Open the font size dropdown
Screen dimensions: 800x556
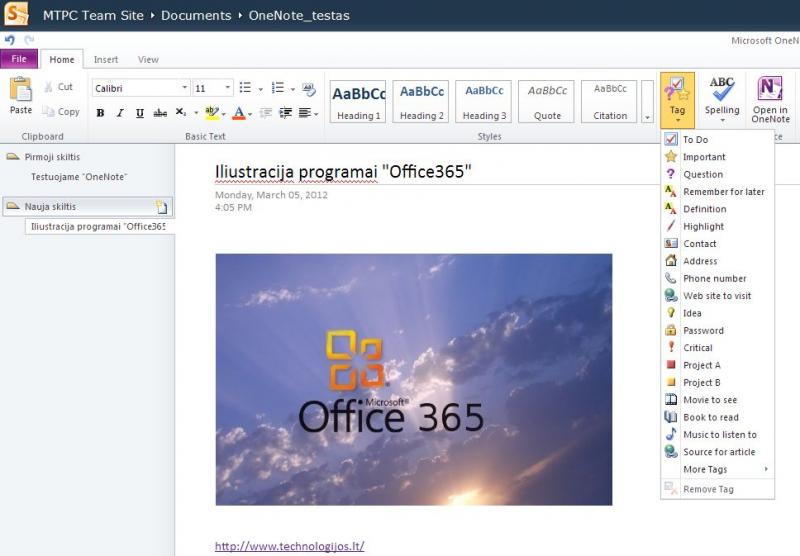pos(228,88)
